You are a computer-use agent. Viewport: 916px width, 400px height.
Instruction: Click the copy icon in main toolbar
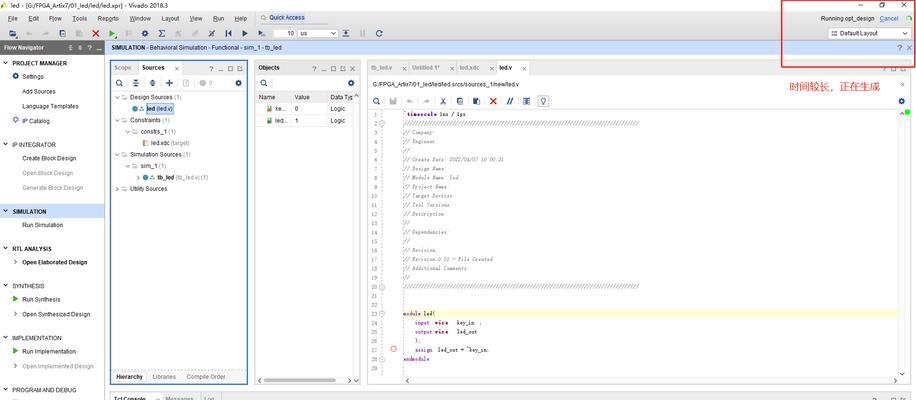pyautogui.click(x=63, y=34)
